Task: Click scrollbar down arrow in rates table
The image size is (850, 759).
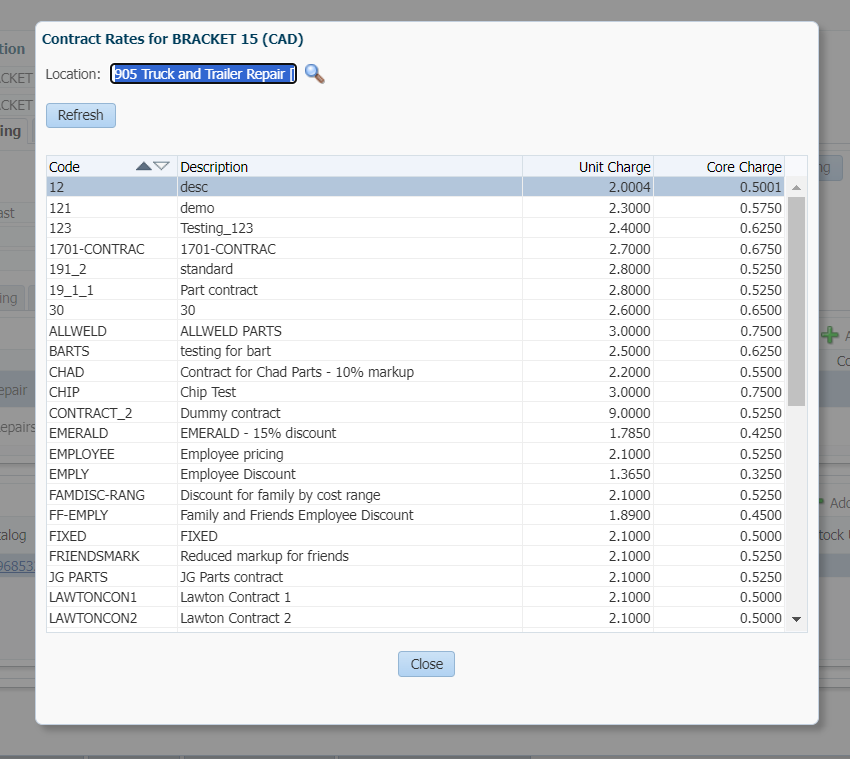Action: point(797,619)
